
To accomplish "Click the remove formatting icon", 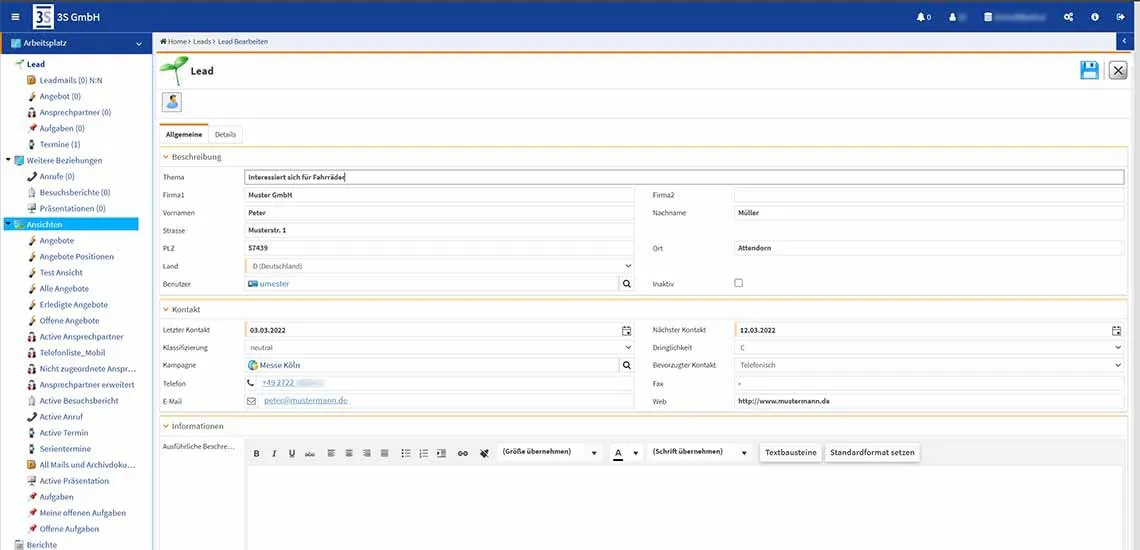I will pos(484,453).
